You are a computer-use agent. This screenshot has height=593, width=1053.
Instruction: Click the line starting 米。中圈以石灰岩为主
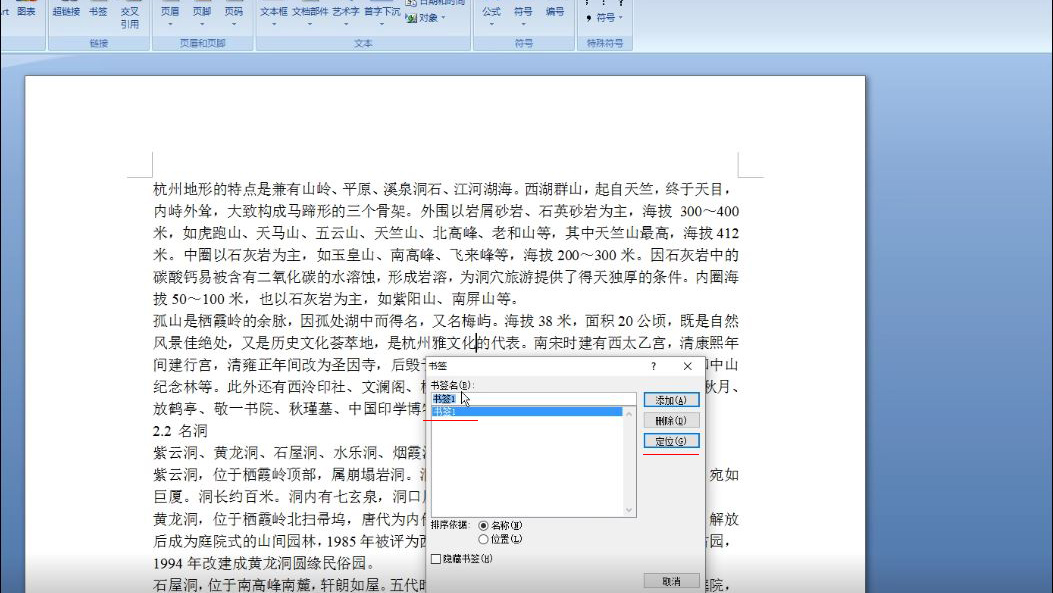446,255
